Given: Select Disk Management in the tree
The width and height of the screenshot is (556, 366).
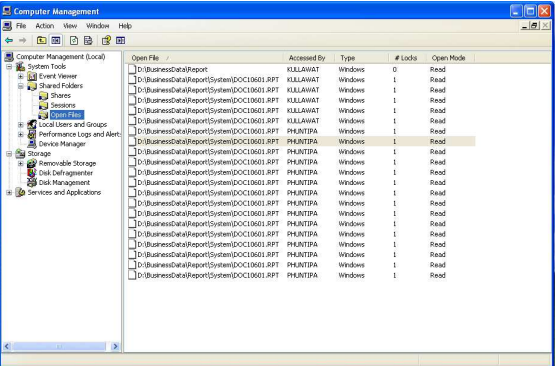Looking at the screenshot, I should point(64,183).
